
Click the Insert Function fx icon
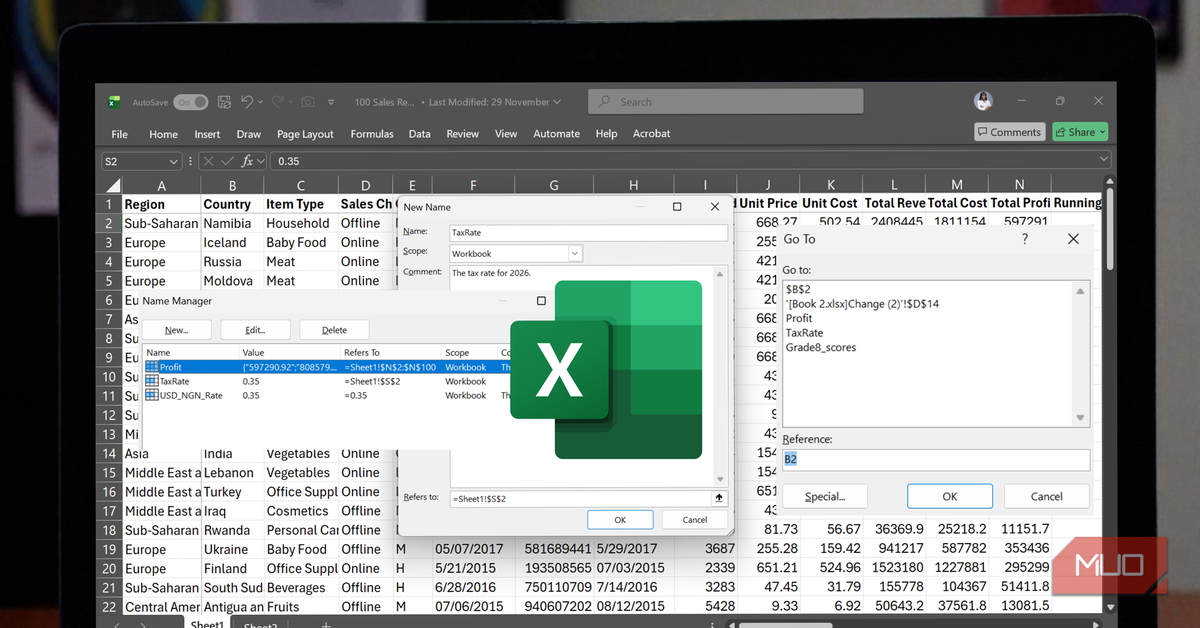coord(247,161)
